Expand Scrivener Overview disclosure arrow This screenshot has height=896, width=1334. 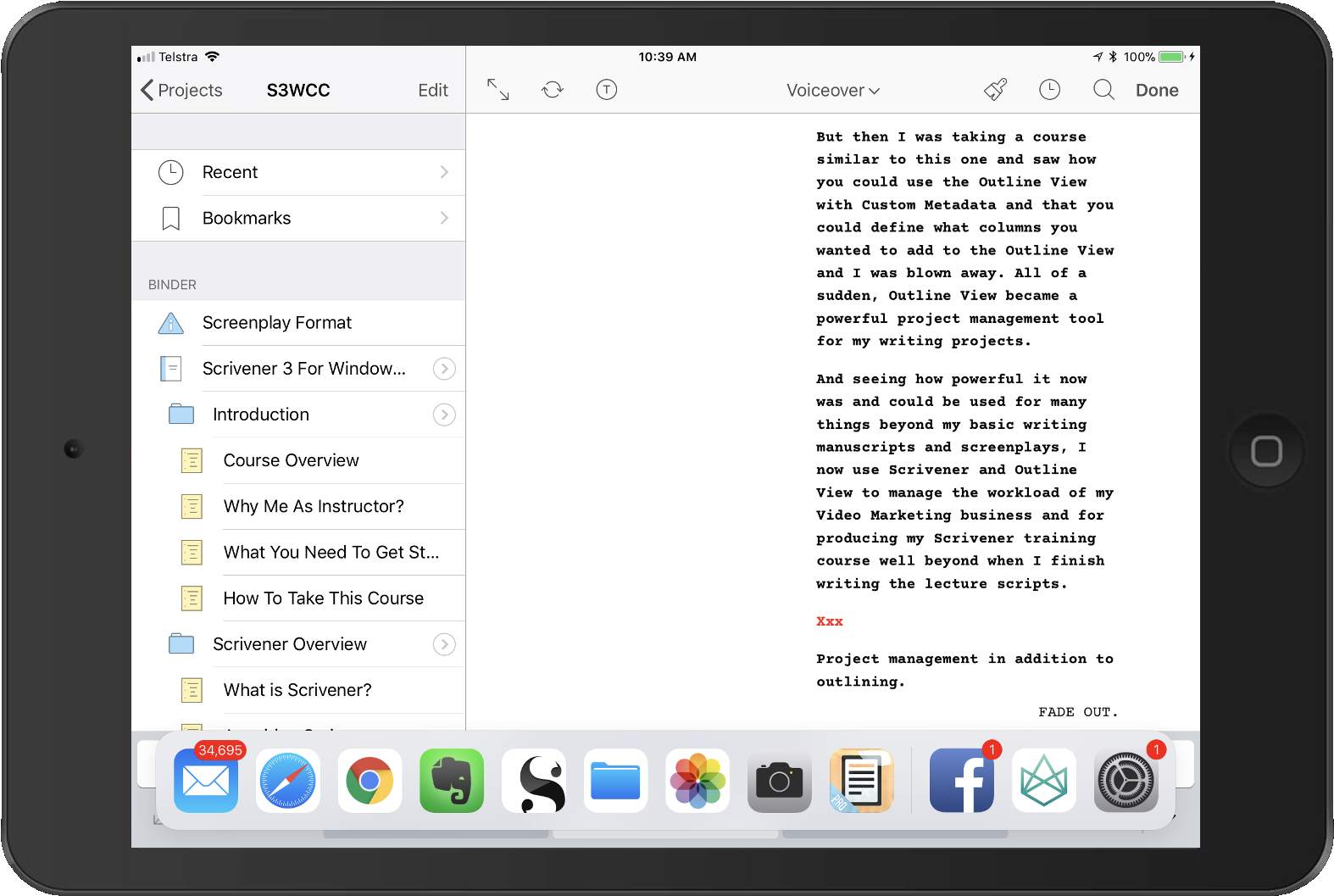(444, 644)
